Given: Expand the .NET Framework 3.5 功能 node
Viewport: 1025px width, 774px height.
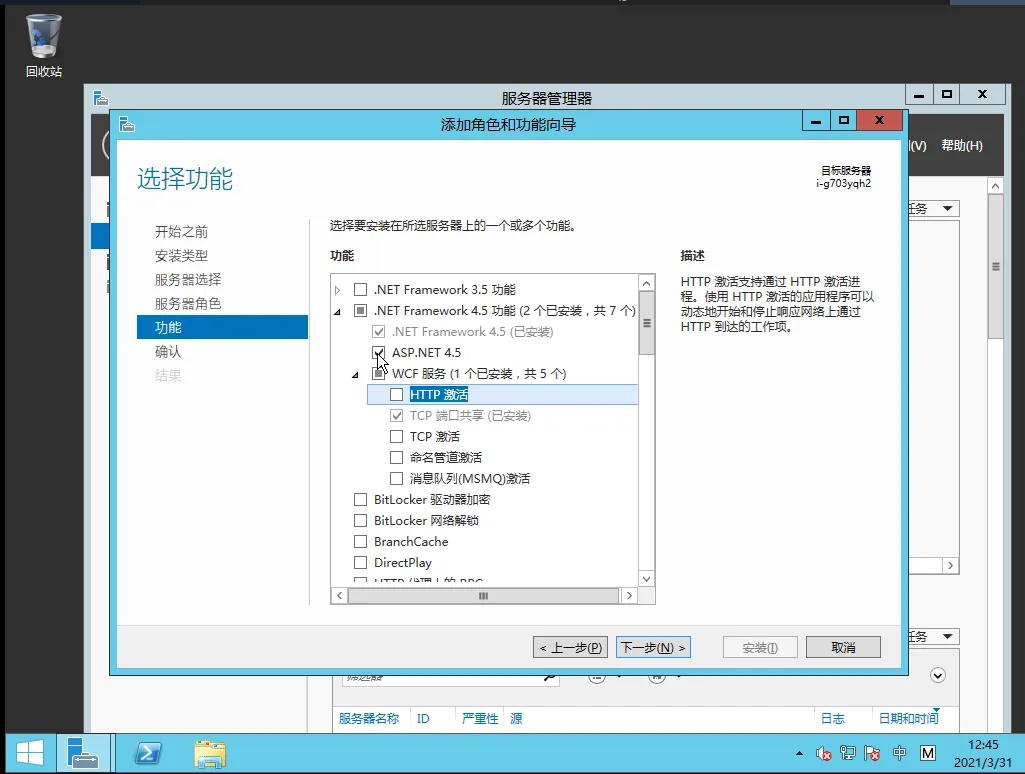Looking at the screenshot, I should [338, 290].
